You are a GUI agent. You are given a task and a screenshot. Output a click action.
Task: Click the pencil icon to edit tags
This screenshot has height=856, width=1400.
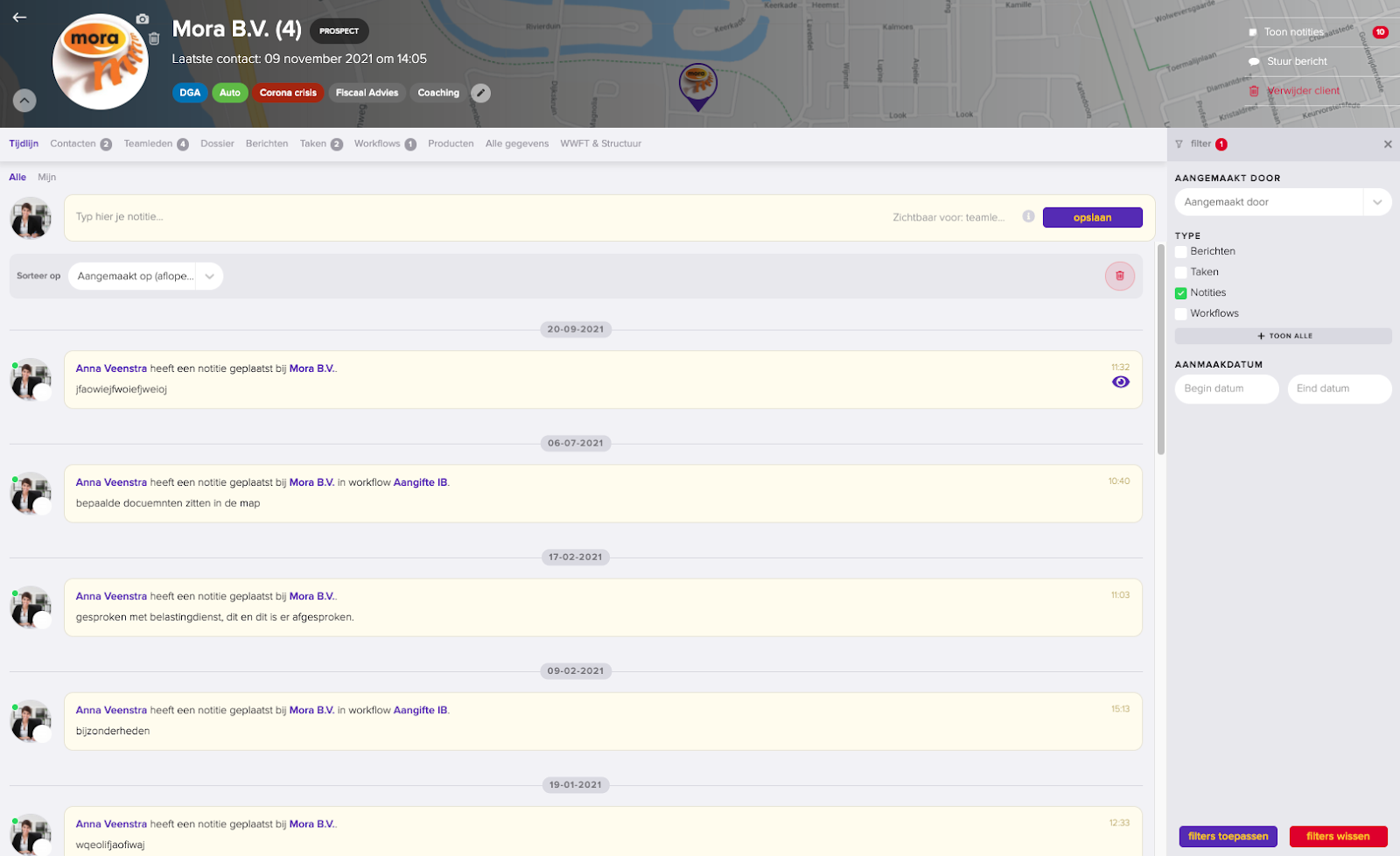[480, 93]
